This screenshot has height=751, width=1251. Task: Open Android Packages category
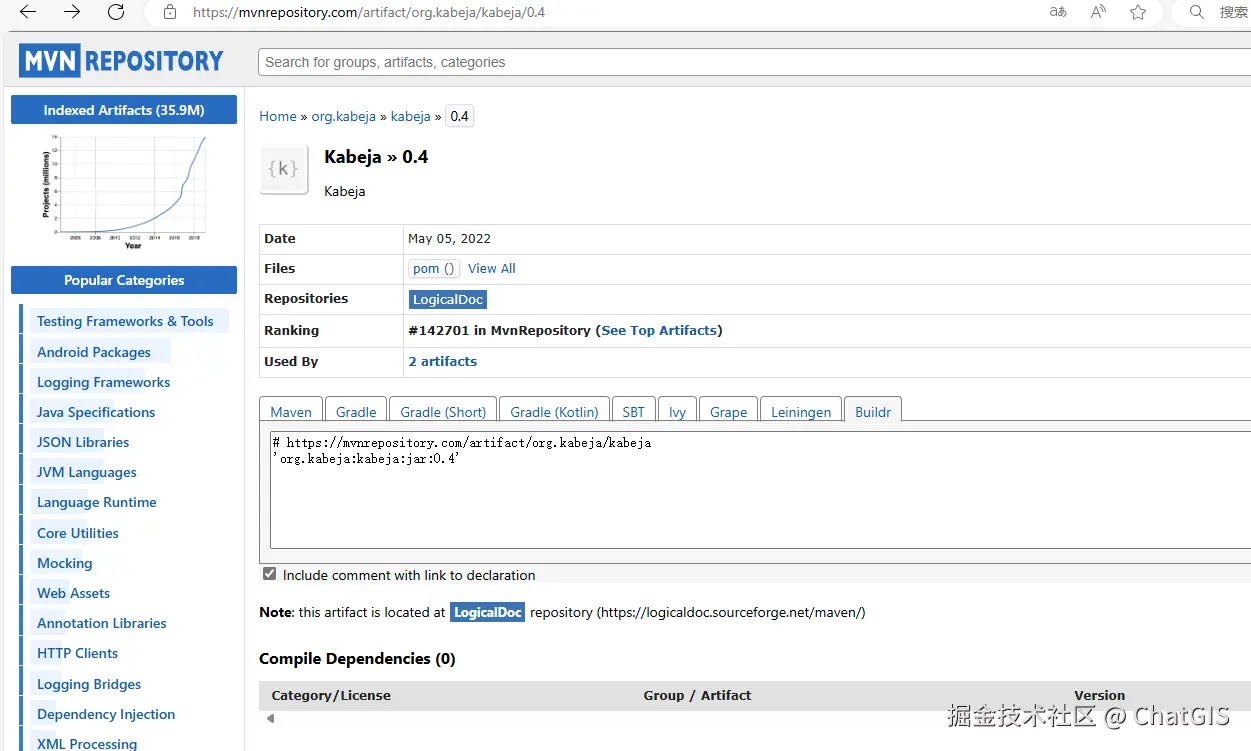[94, 352]
